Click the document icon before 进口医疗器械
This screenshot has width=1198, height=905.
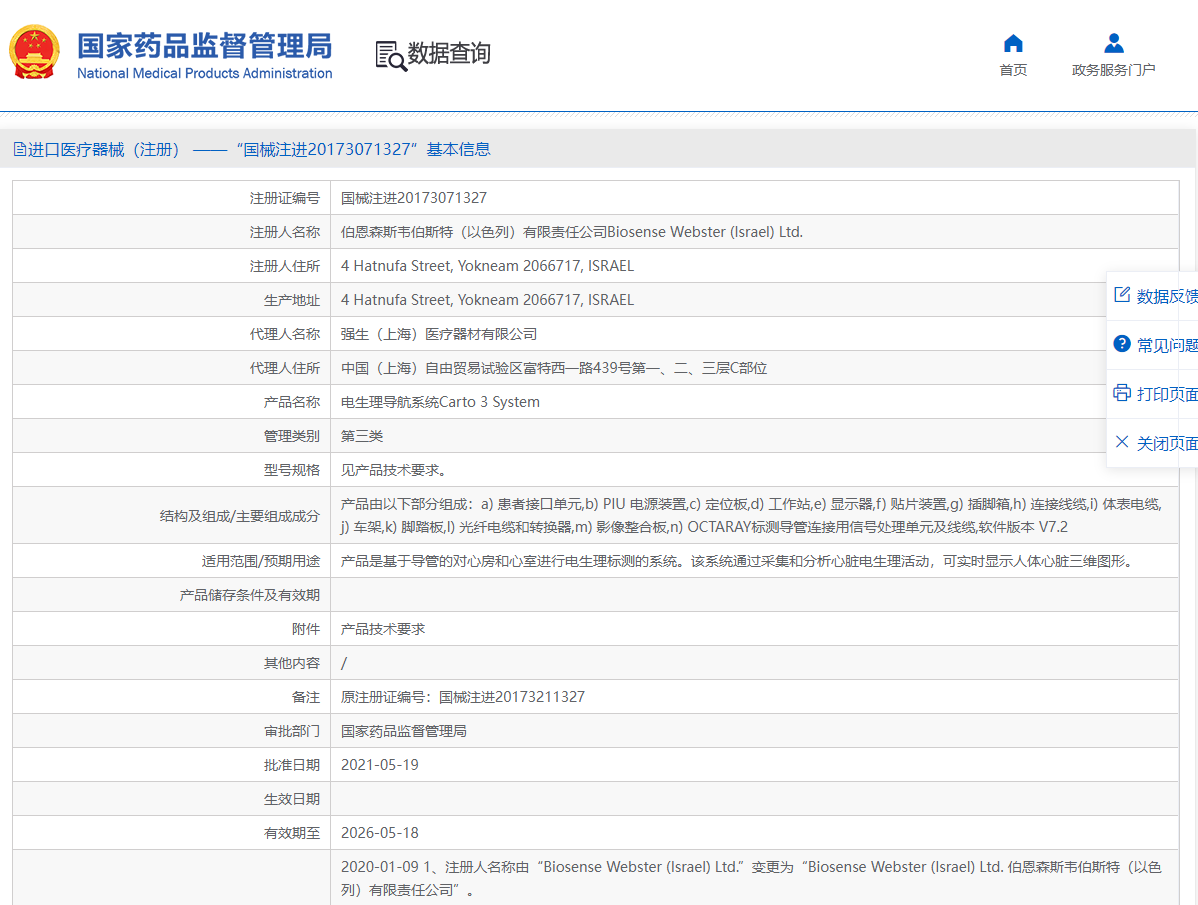20,150
